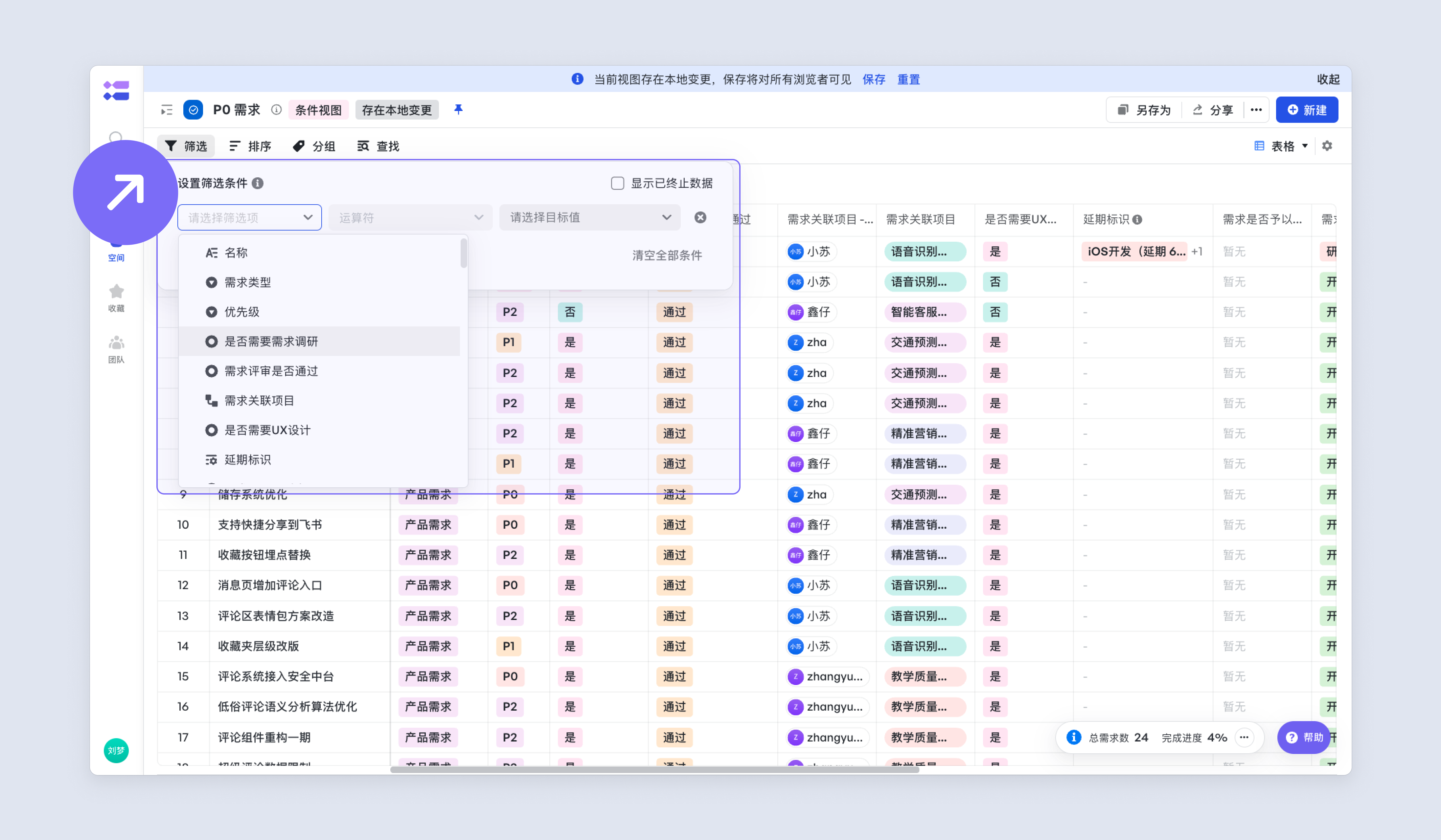Screen dimensions: 1441x840
Task: Click 清空全部条件 to clear filters
Action: pyautogui.click(x=667, y=255)
